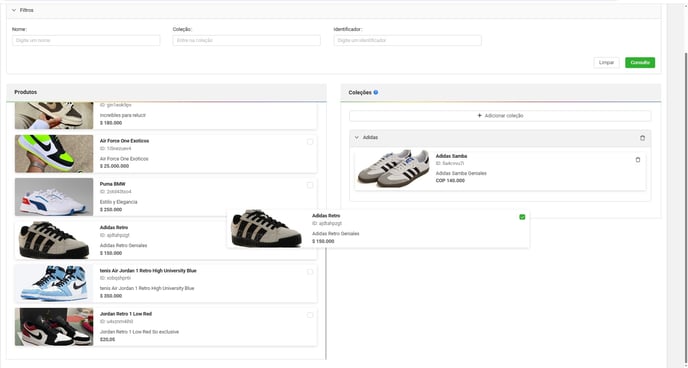The image size is (688, 368).
Task: Click the $ 25.000.000 price
Action: (115, 166)
